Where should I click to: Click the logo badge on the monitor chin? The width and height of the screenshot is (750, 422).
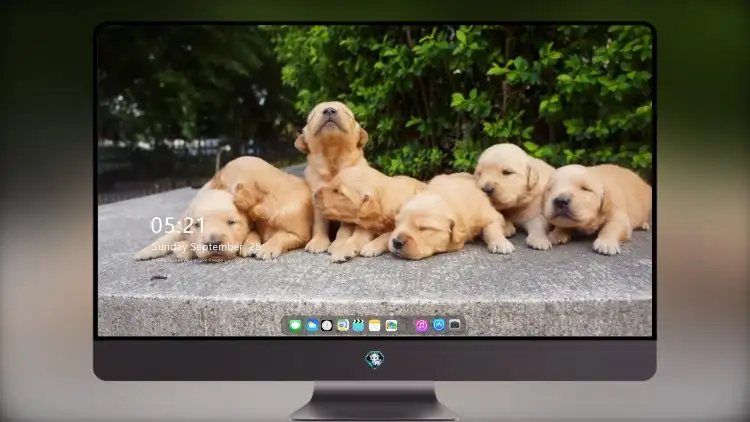click(375, 360)
